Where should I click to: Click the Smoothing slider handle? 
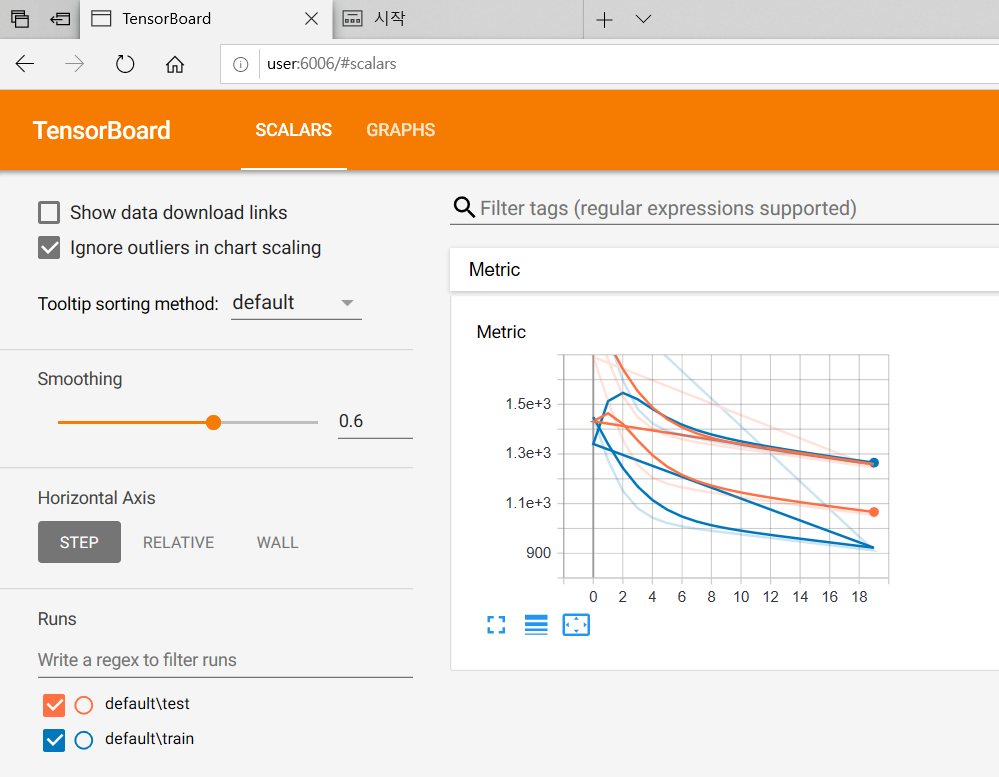click(213, 422)
